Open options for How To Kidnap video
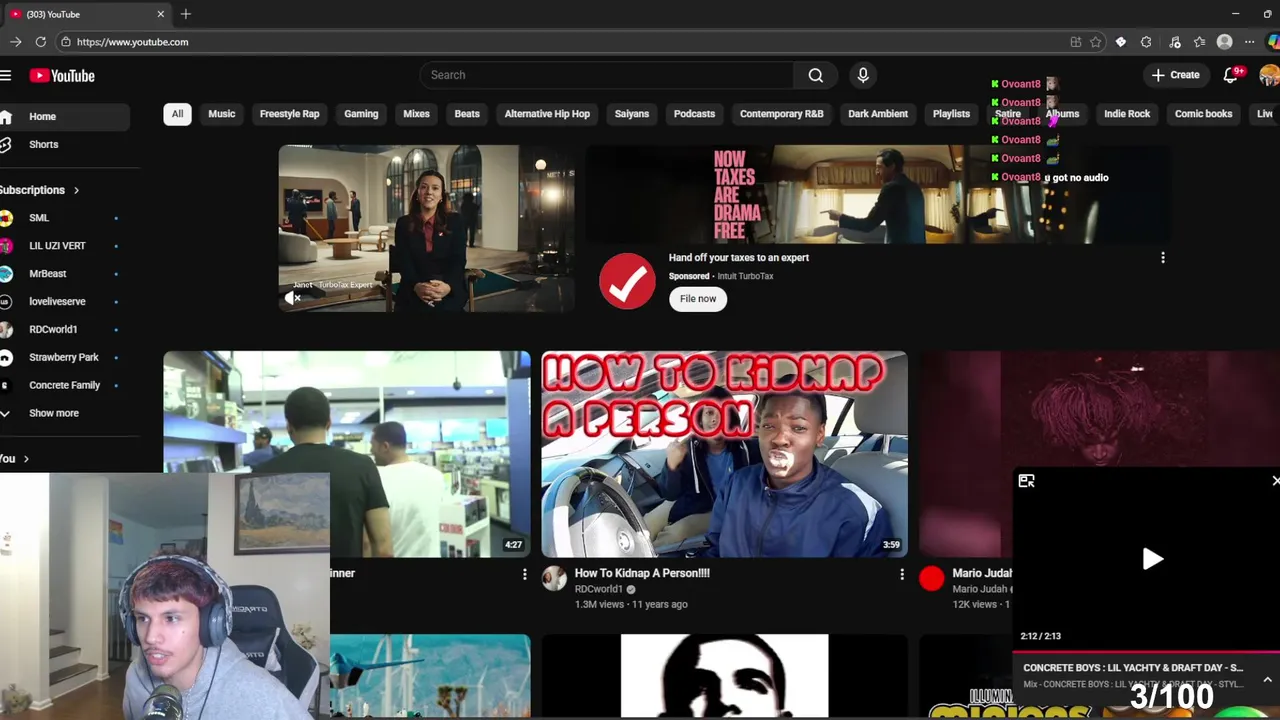The height and width of the screenshot is (720, 1280). [x=901, y=574]
